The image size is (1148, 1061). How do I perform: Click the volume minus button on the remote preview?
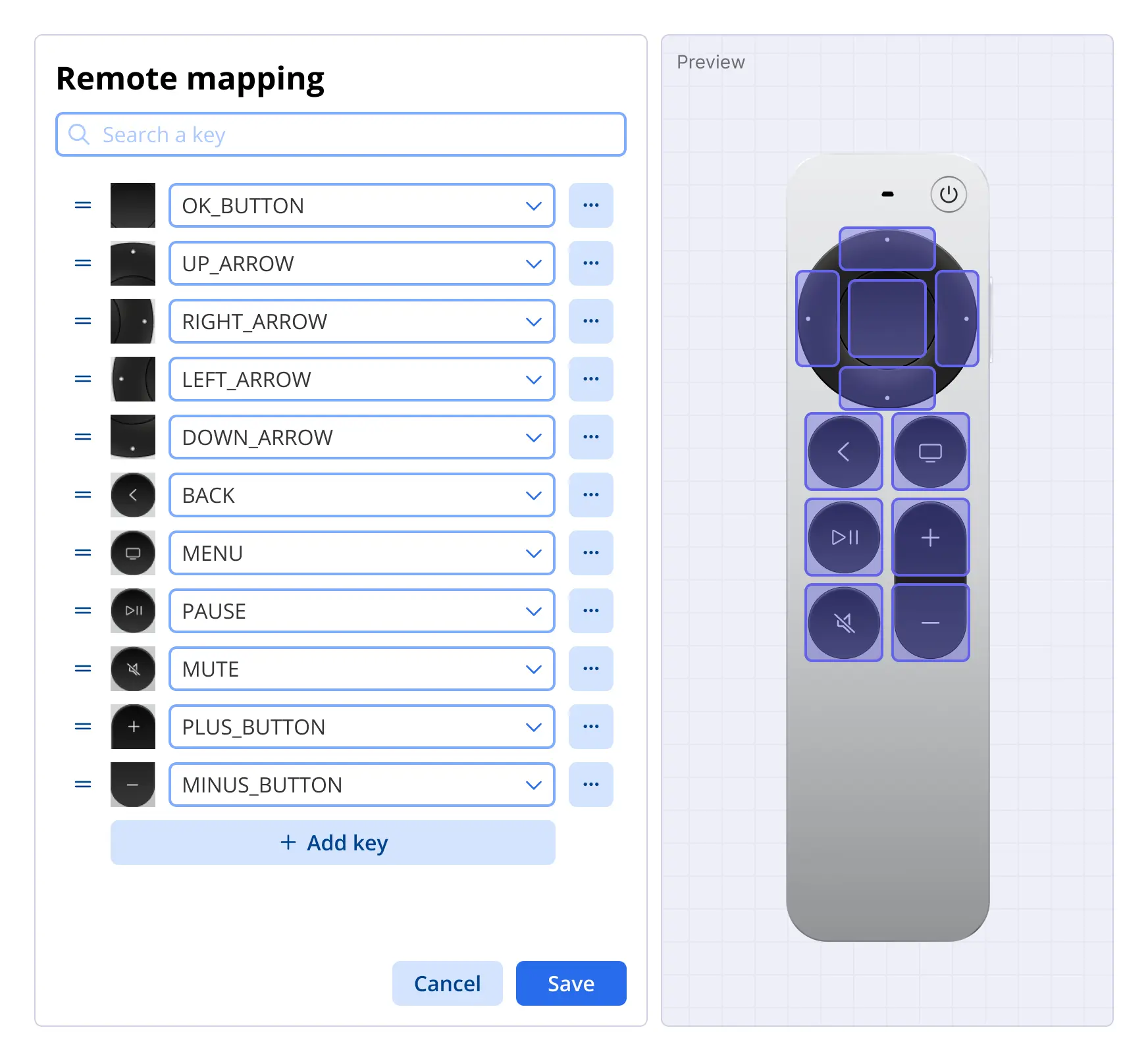pos(930,623)
